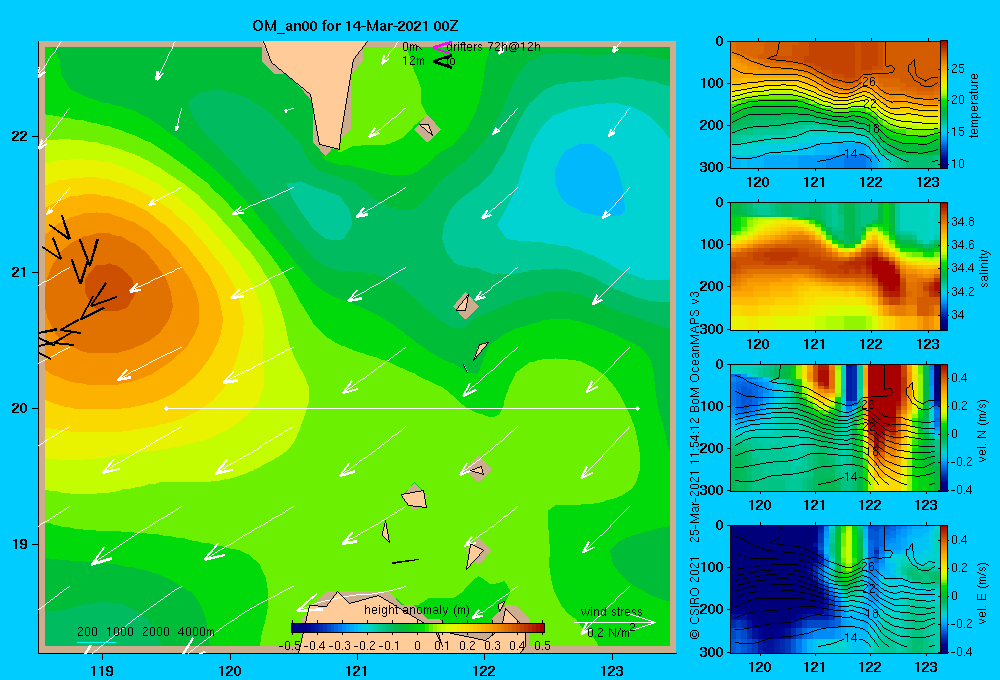The height and width of the screenshot is (680, 1000).
Task: Click the main map longitude label '121'
Action: click(357, 670)
